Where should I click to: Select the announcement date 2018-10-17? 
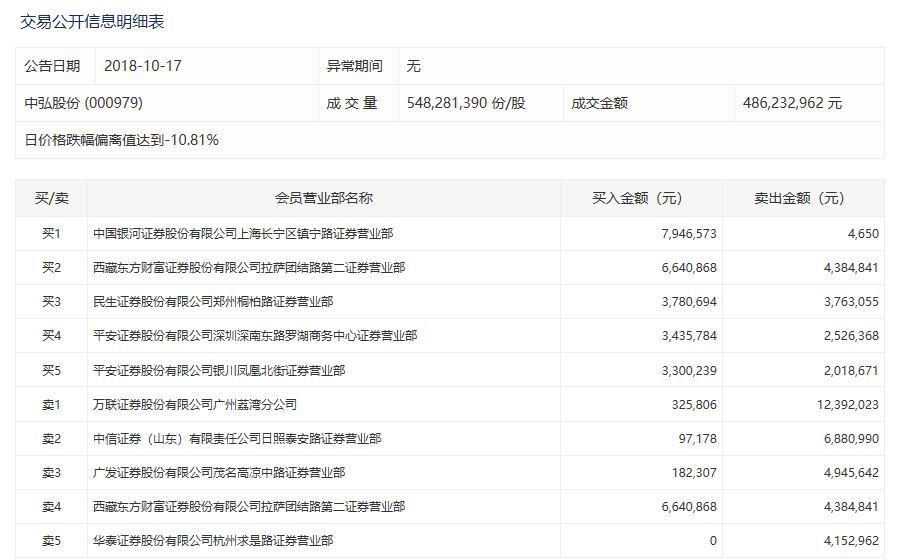[143, 66]
